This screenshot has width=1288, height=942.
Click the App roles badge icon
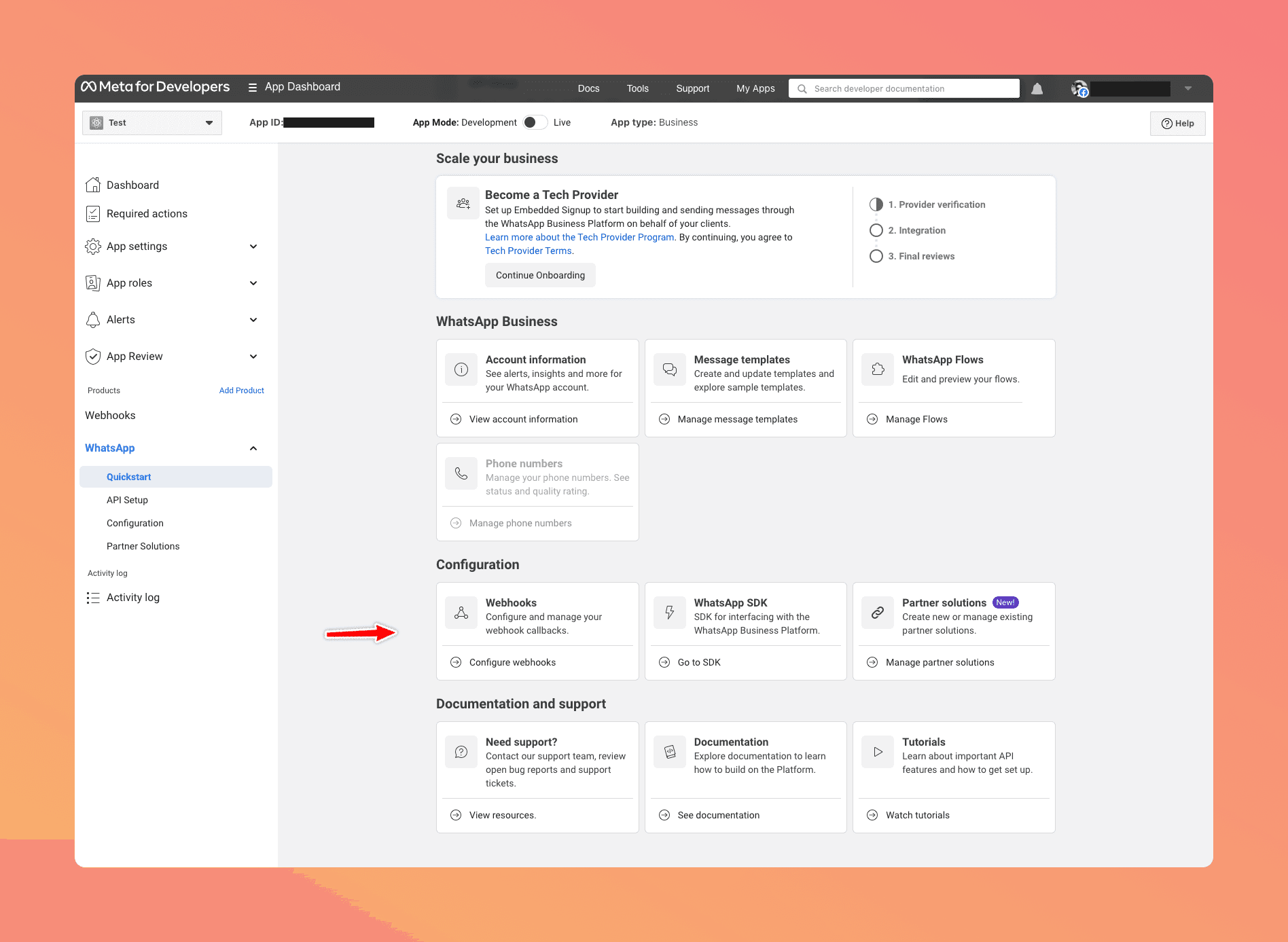tap(93, 283)
